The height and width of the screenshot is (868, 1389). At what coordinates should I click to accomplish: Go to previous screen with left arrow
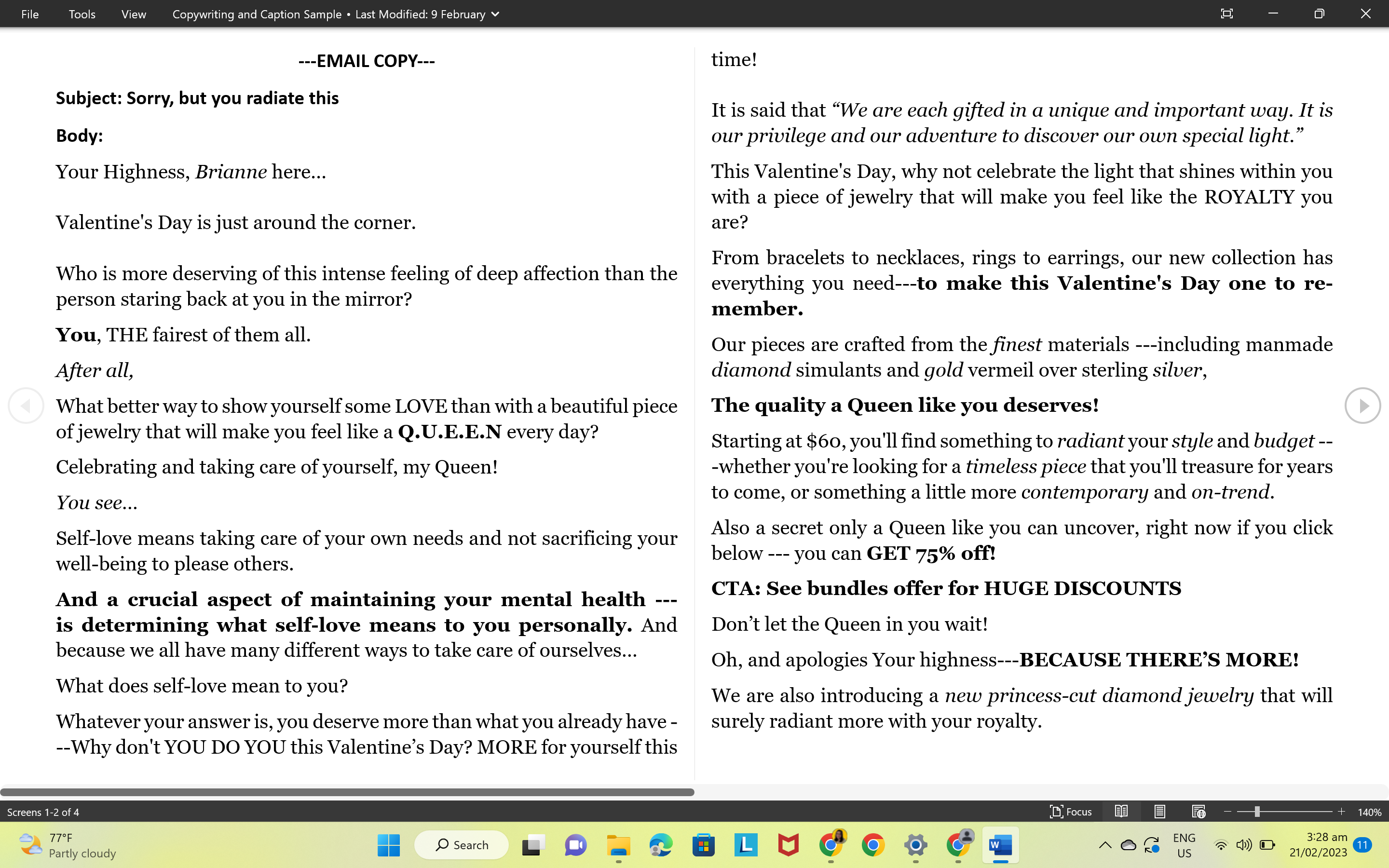coord(26,405)
